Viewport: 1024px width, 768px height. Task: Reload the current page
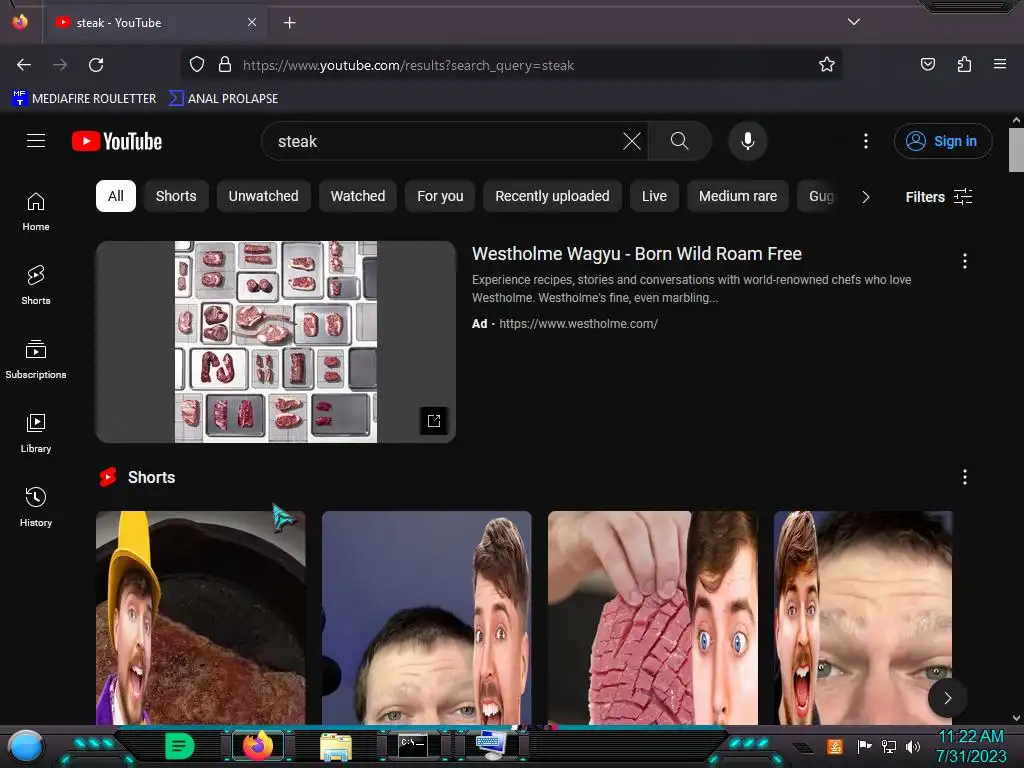[96, 65]
